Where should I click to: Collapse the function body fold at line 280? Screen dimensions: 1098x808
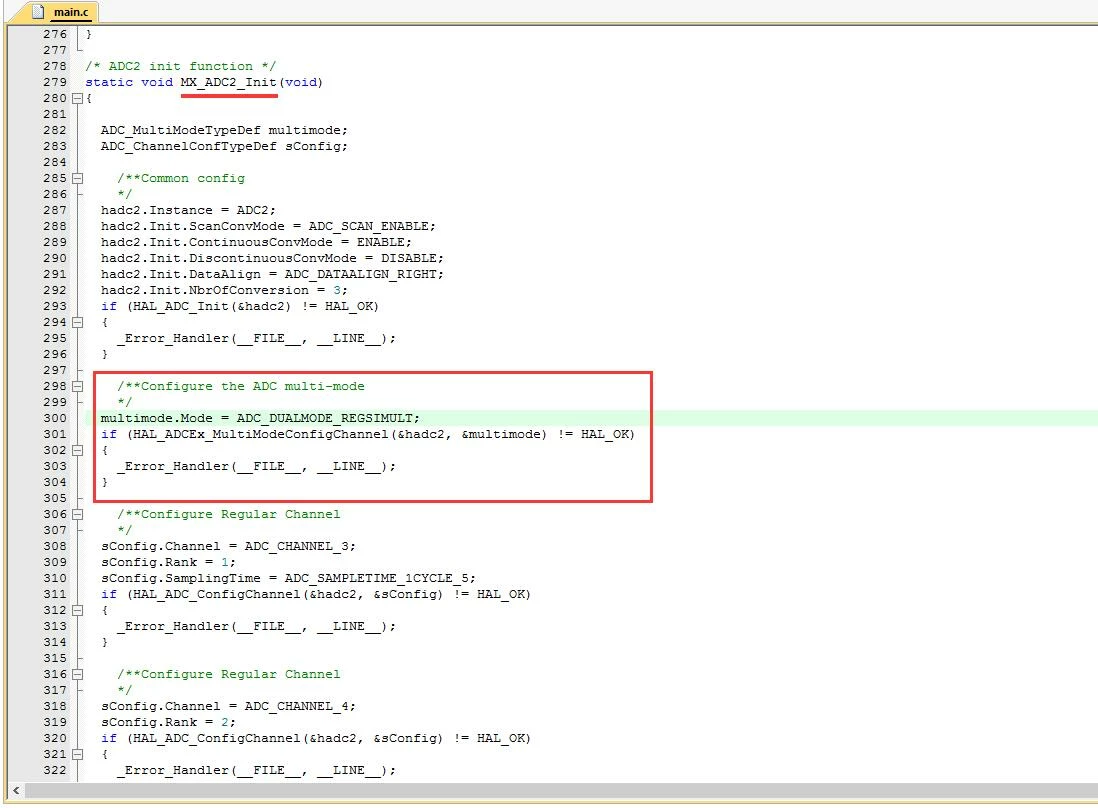(x=78, y=98)
